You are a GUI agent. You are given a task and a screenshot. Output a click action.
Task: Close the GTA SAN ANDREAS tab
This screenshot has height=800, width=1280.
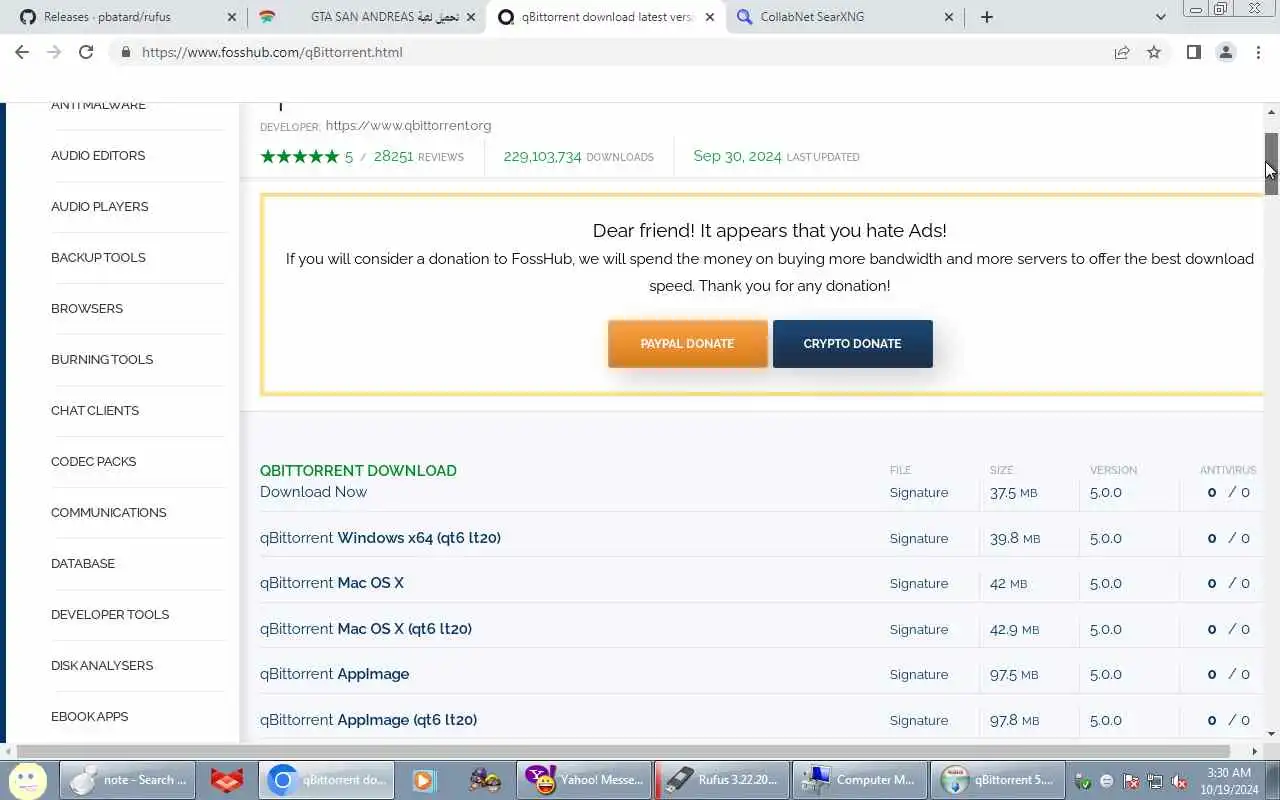coord(471,17)
